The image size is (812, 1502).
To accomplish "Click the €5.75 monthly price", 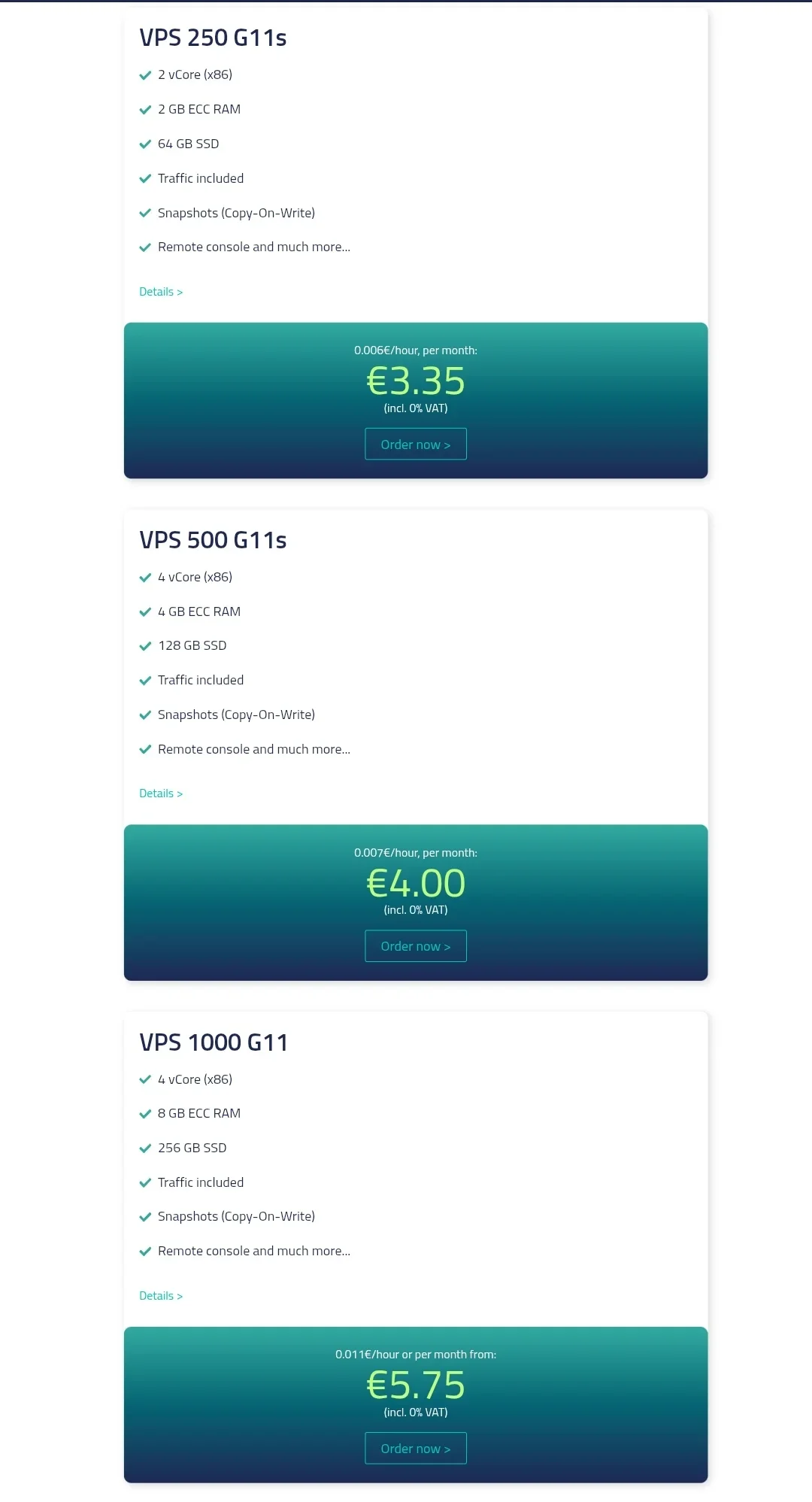I will (x=416, y=1385).
